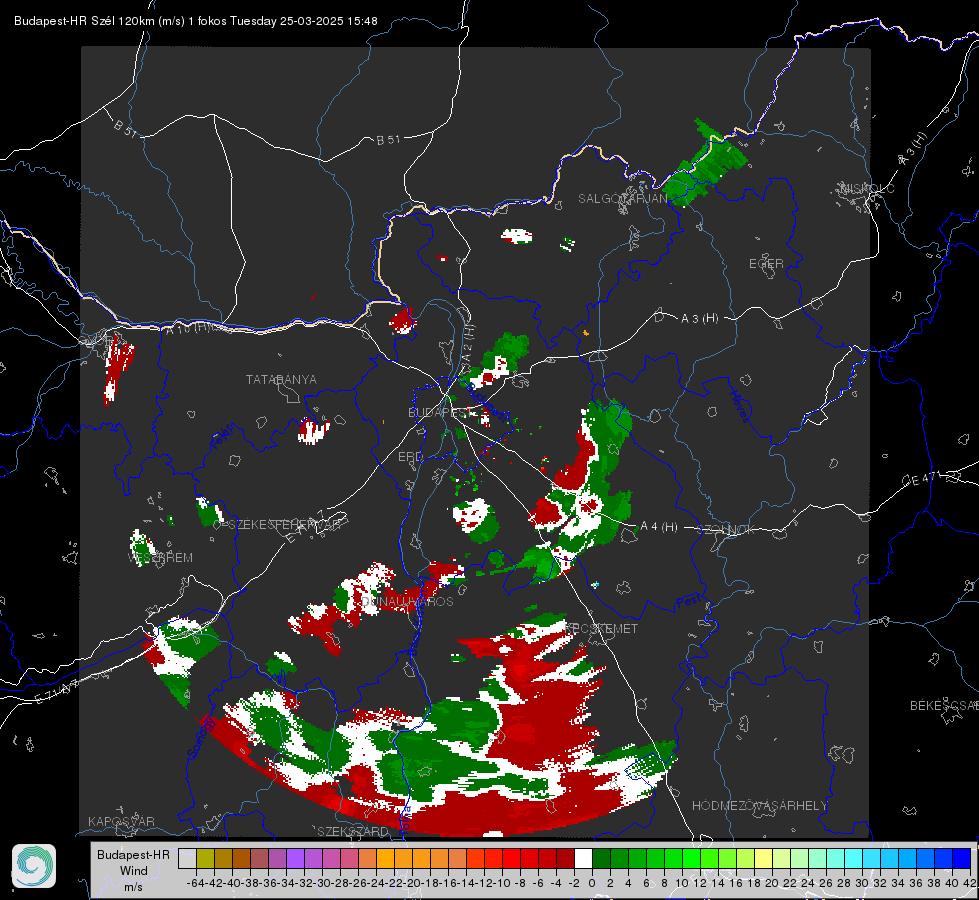
Task: Click the Somogy county label
Action: coord(201,738)
